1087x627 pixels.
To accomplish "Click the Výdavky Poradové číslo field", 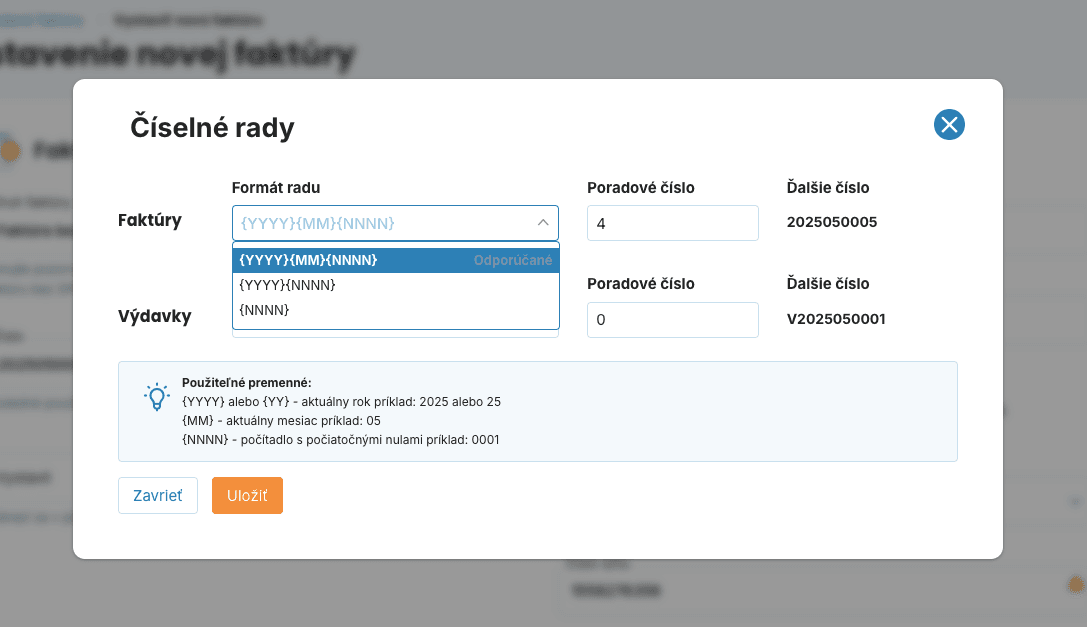I will tap(672, 320).
